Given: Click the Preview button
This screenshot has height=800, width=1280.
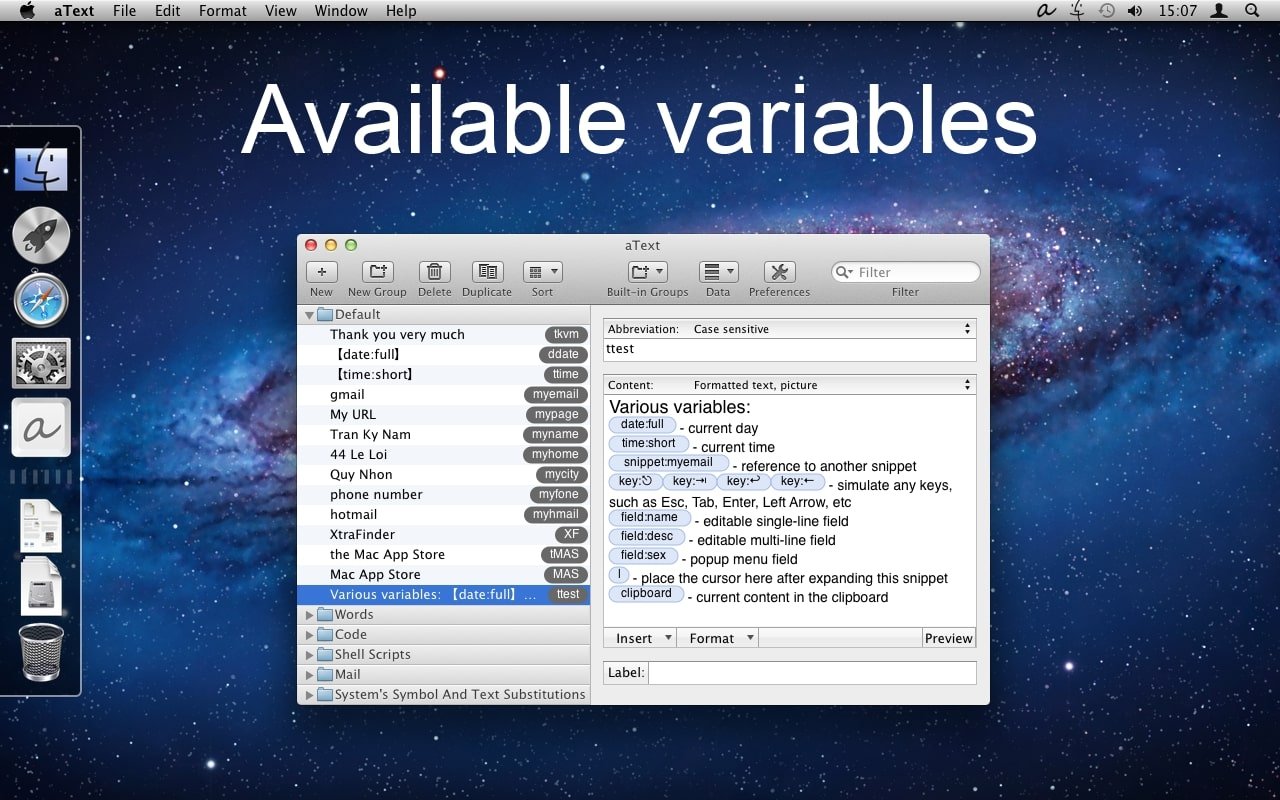Looking at the screenshot, I should 948,638.
